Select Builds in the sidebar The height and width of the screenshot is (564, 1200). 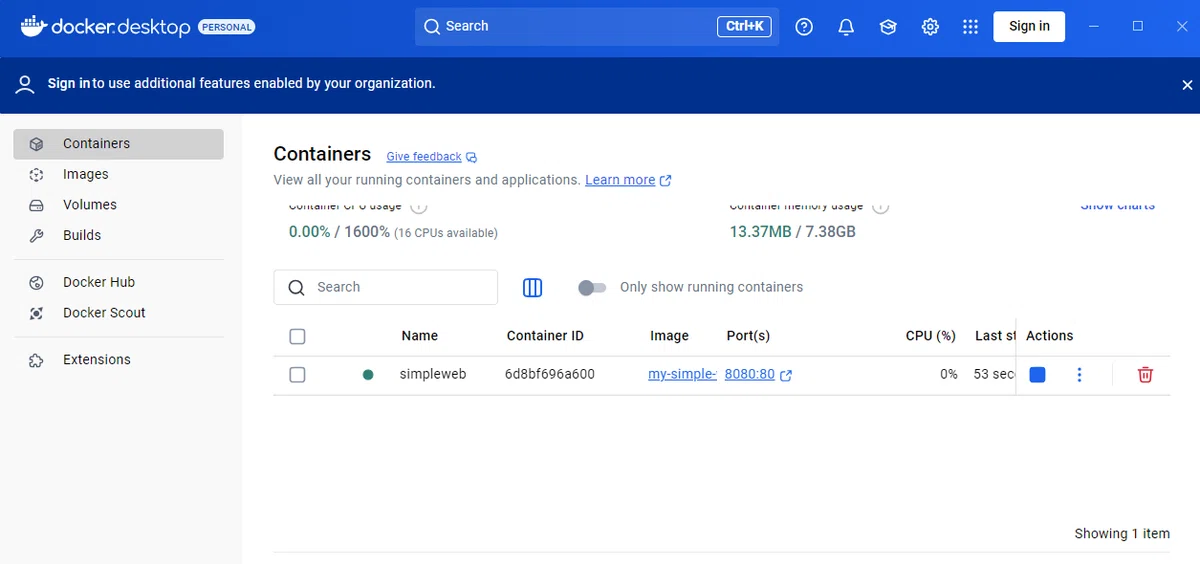[x=118, y=235]
